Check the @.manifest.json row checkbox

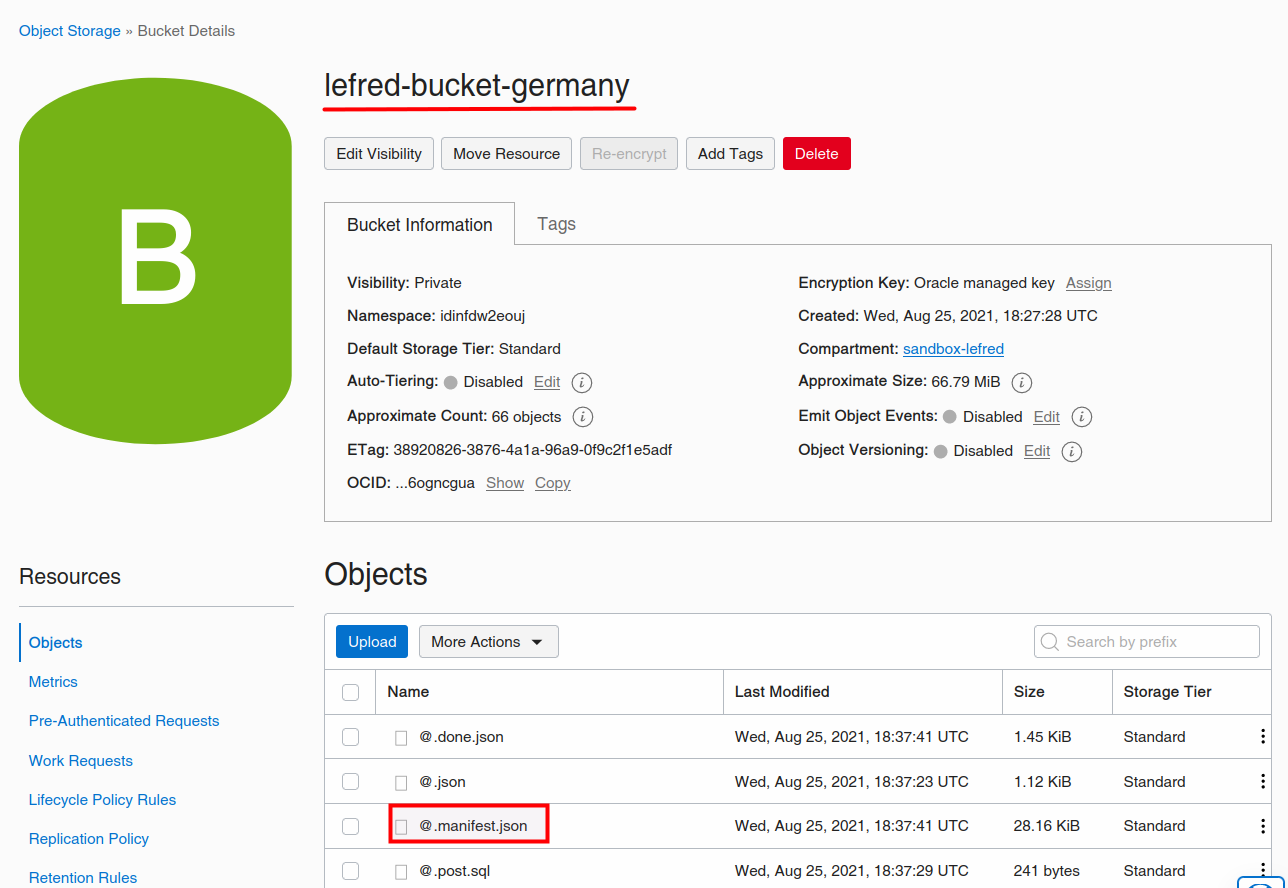coord(350,826)
